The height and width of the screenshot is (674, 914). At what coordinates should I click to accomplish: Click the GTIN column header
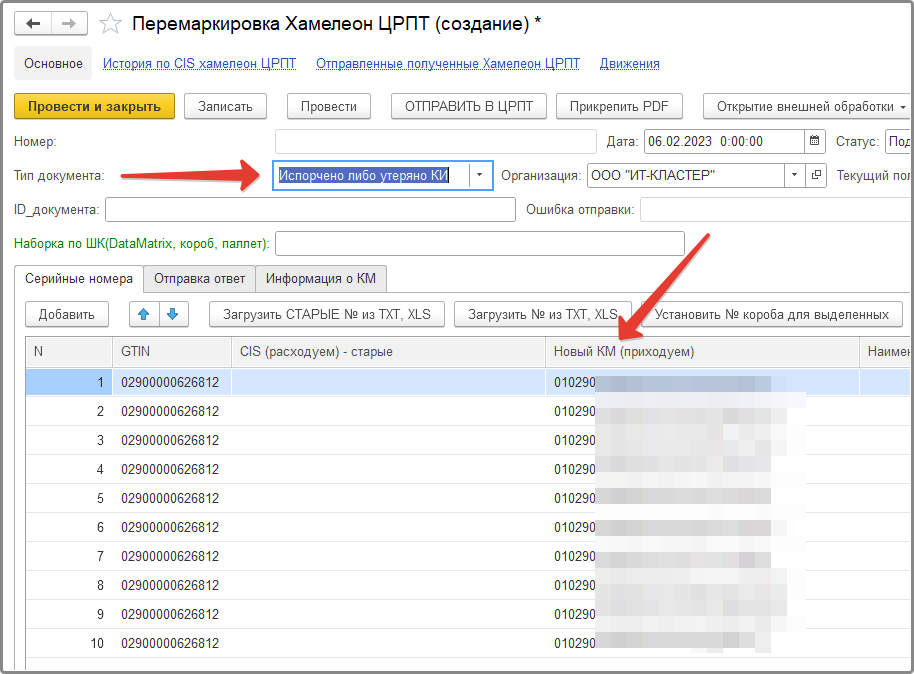[x=172, y=352]
